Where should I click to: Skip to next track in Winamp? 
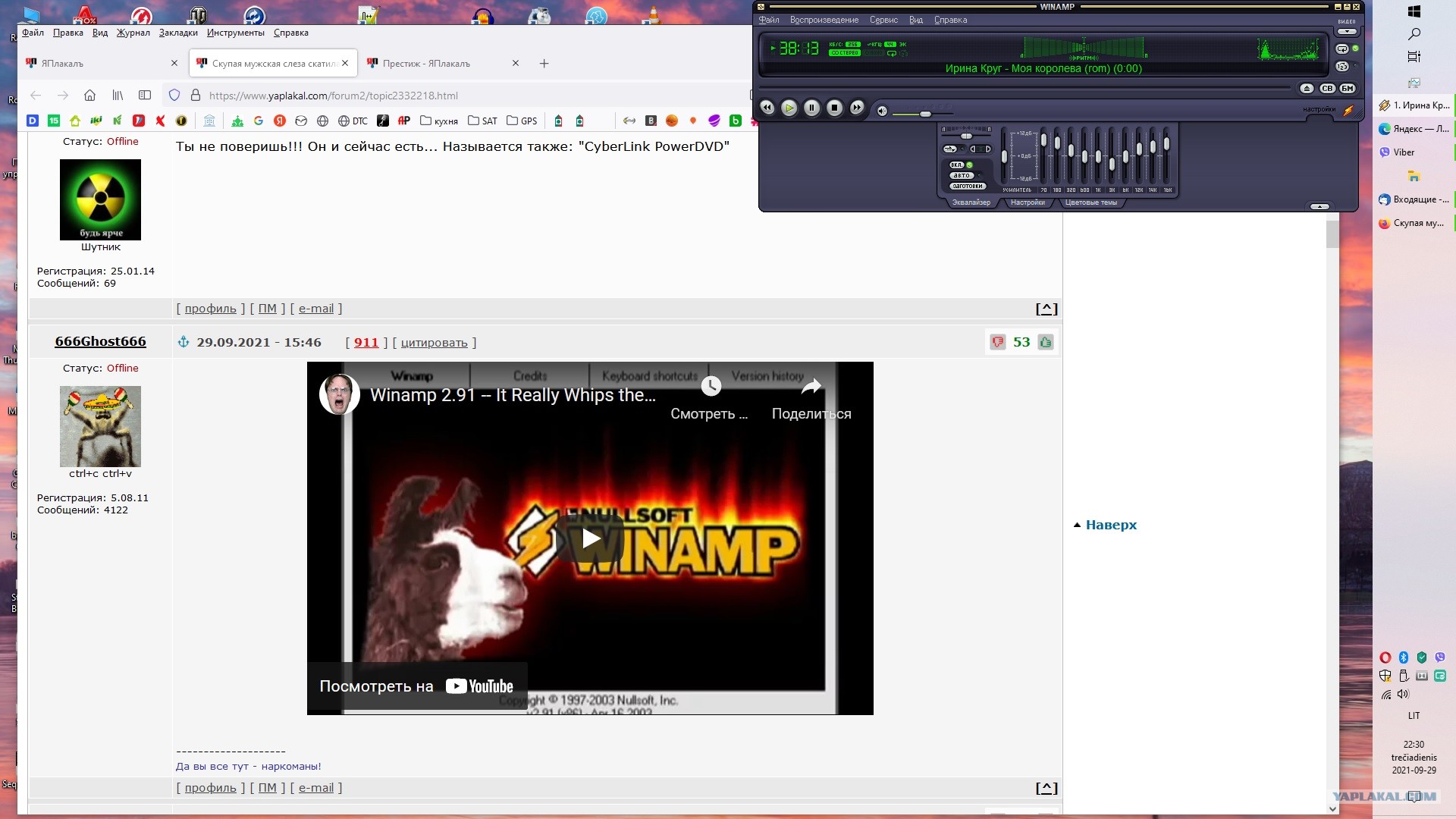(857, 108)
